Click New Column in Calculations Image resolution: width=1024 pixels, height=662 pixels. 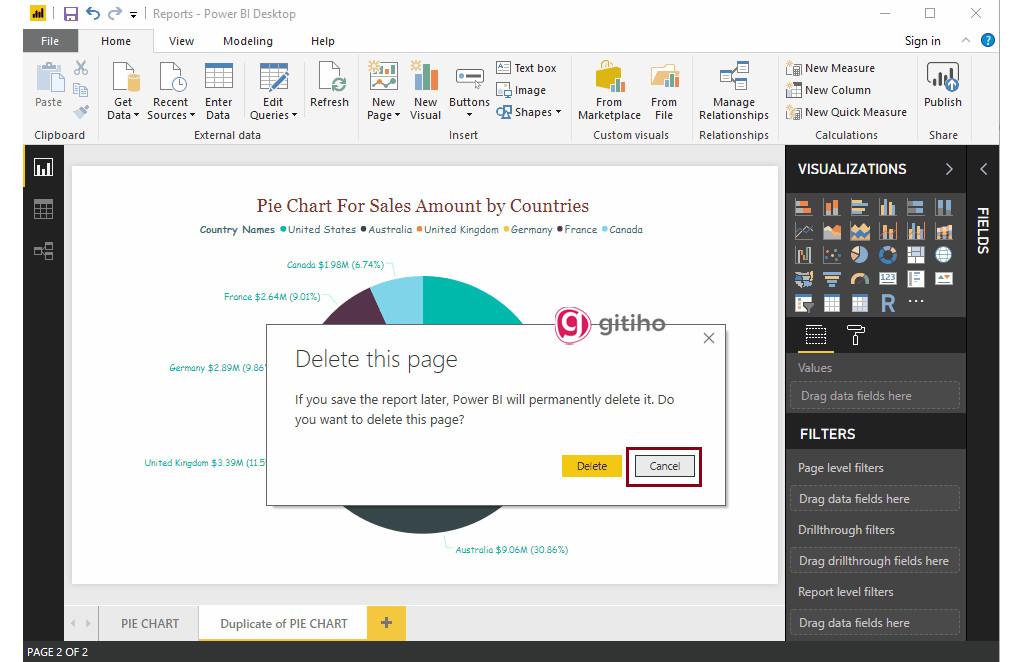pyautogui.click(x=828, y=90)
